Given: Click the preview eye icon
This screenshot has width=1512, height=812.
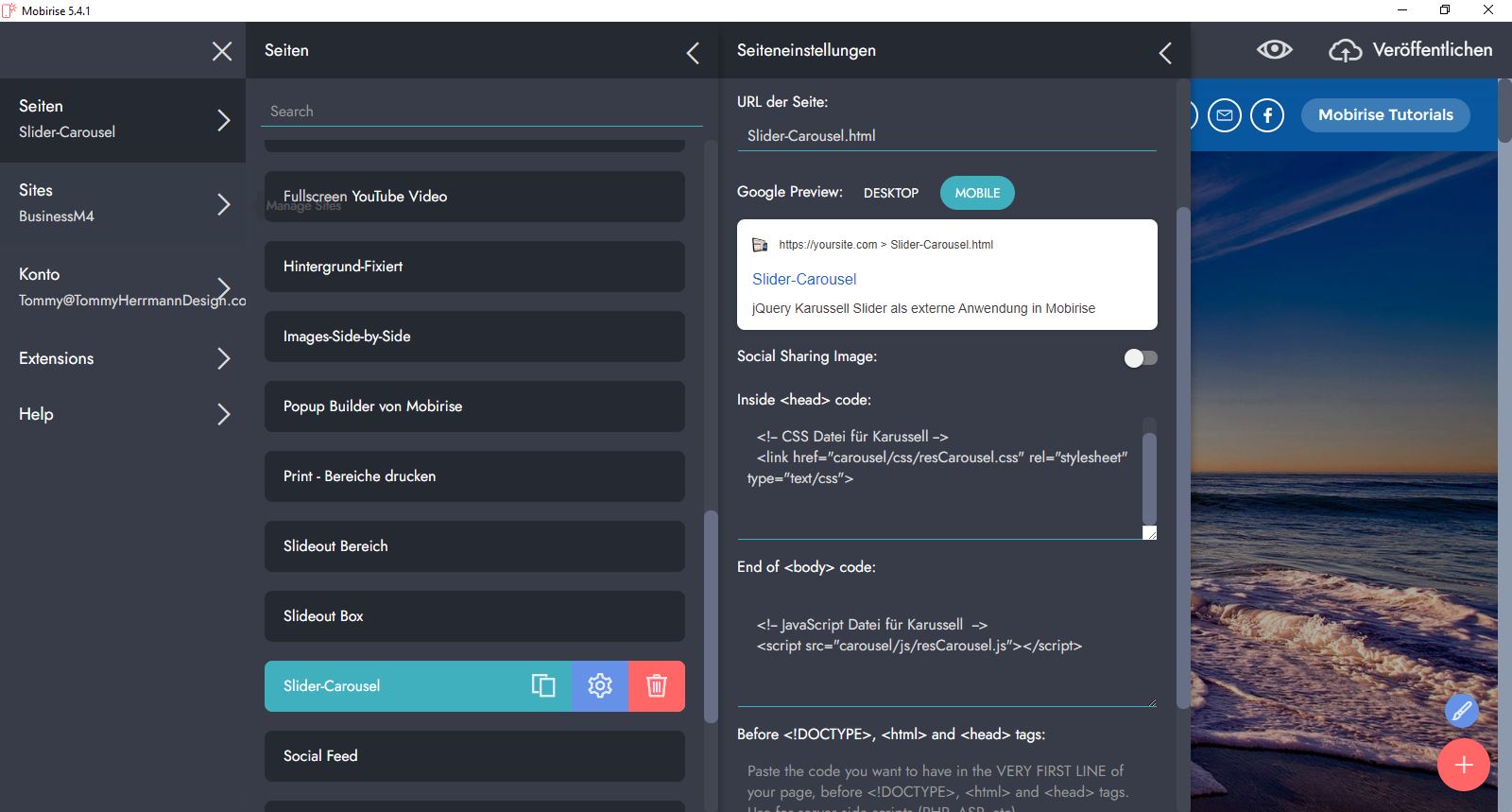Looking at the screenshot, I should pos(1274,50).
